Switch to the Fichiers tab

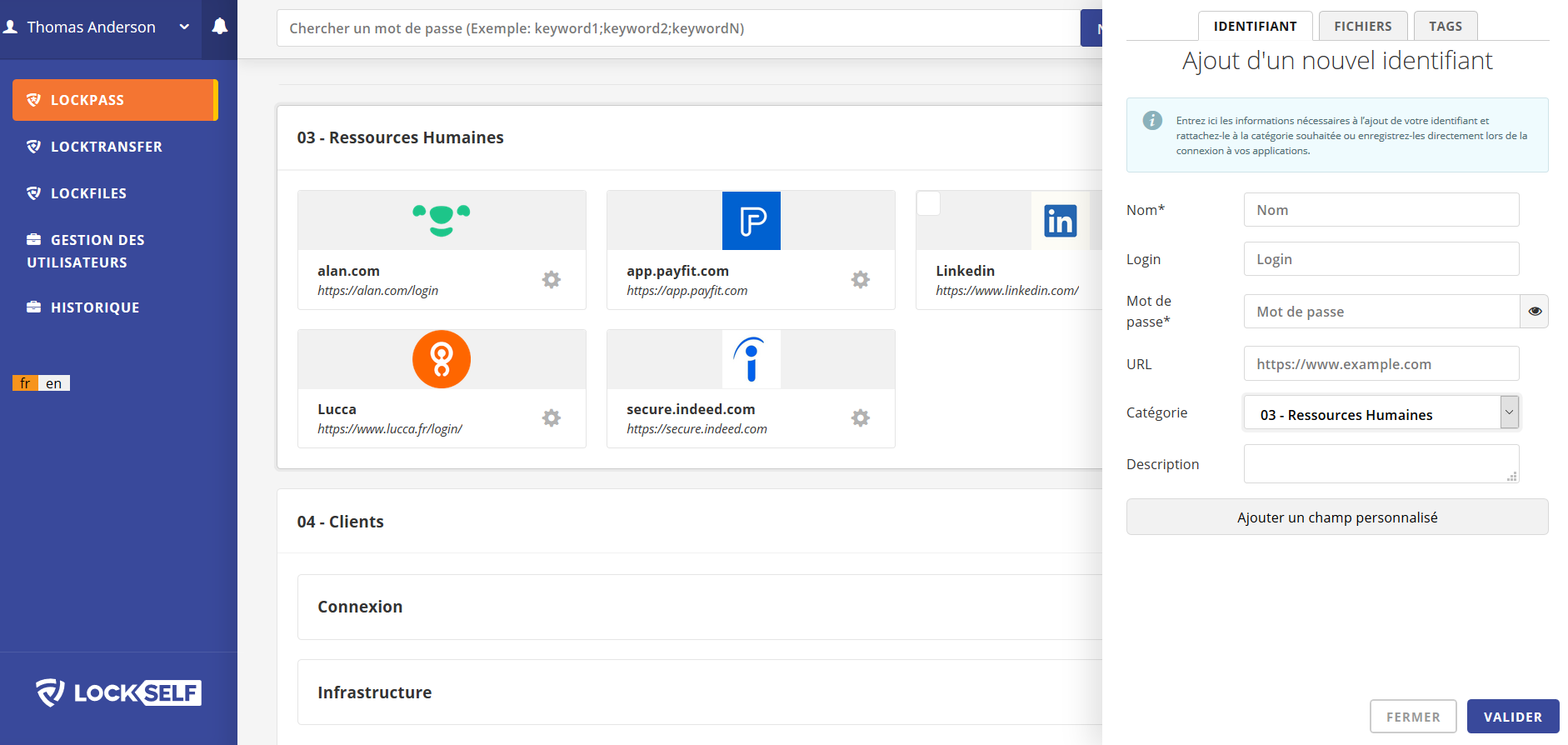[1362, 27]
